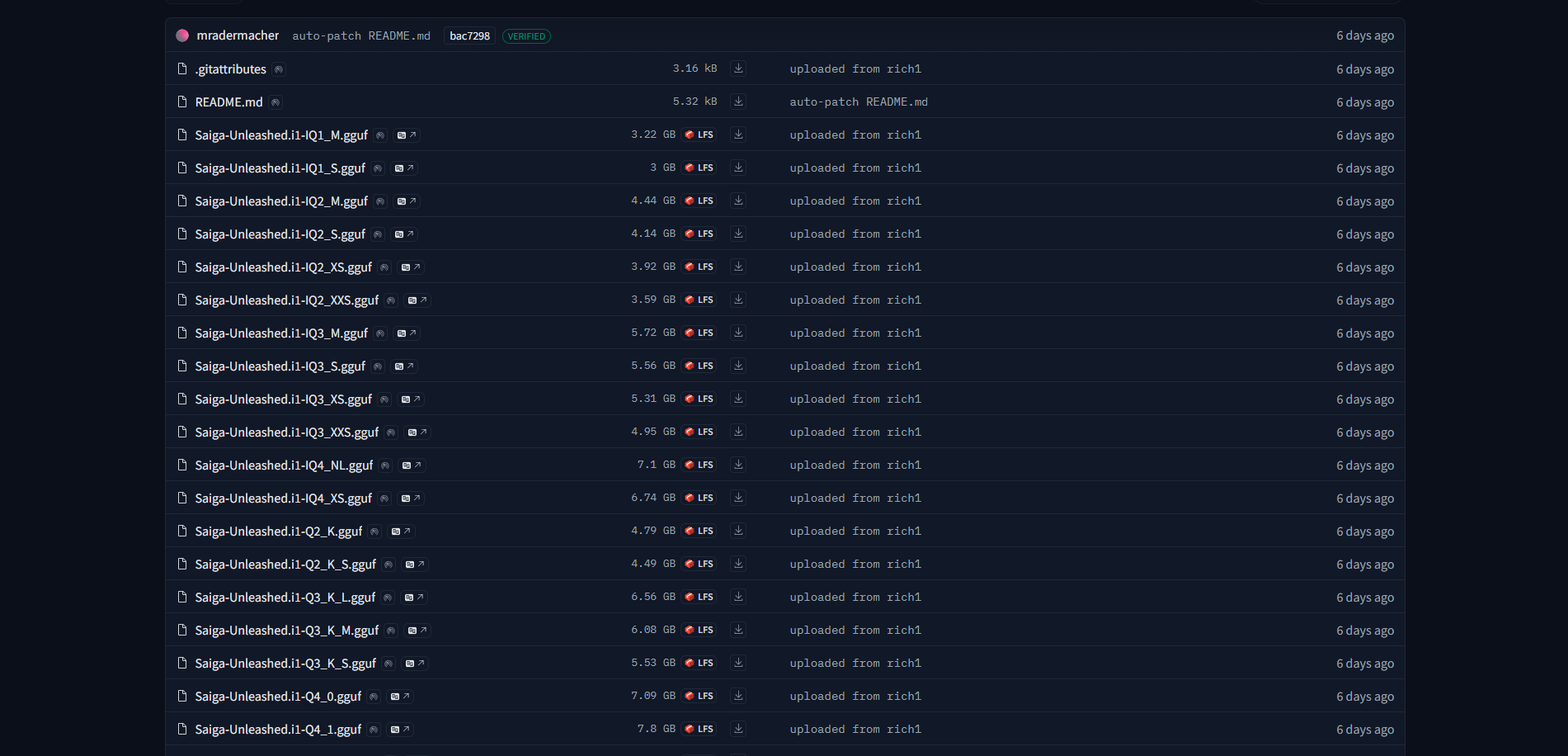Open Saiga-Unleashed.i1-IQ2_XXS.gguf file page
Image resolution: width=1568 pixels, height=756 pixels.
pyautogui.click(x=287, y=300)
